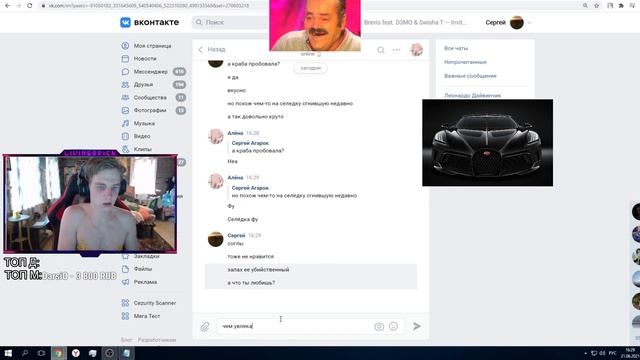Open Алёна's avatar in chat header

tap(416, 50)
